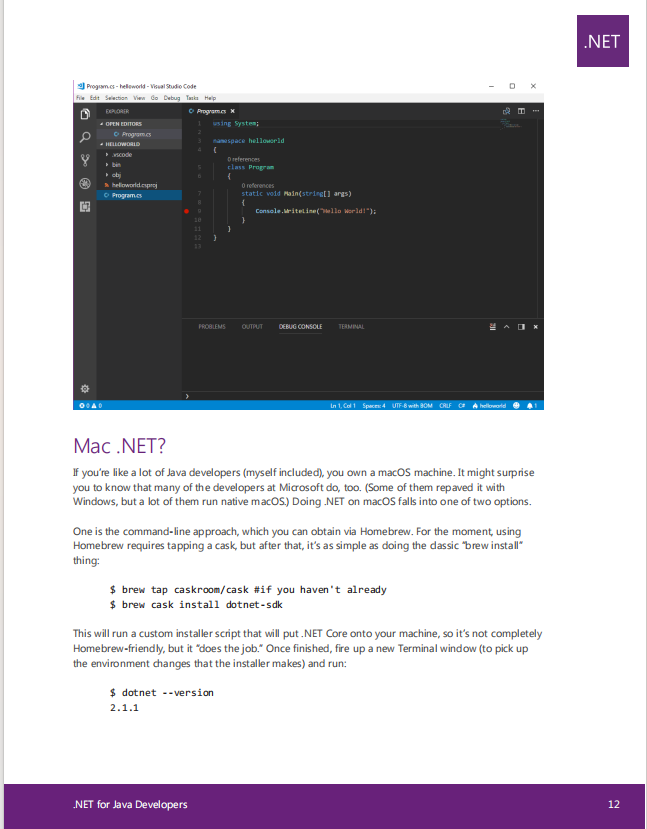Select Program.cs in the HELLOWORLD tree

point(139,195)
